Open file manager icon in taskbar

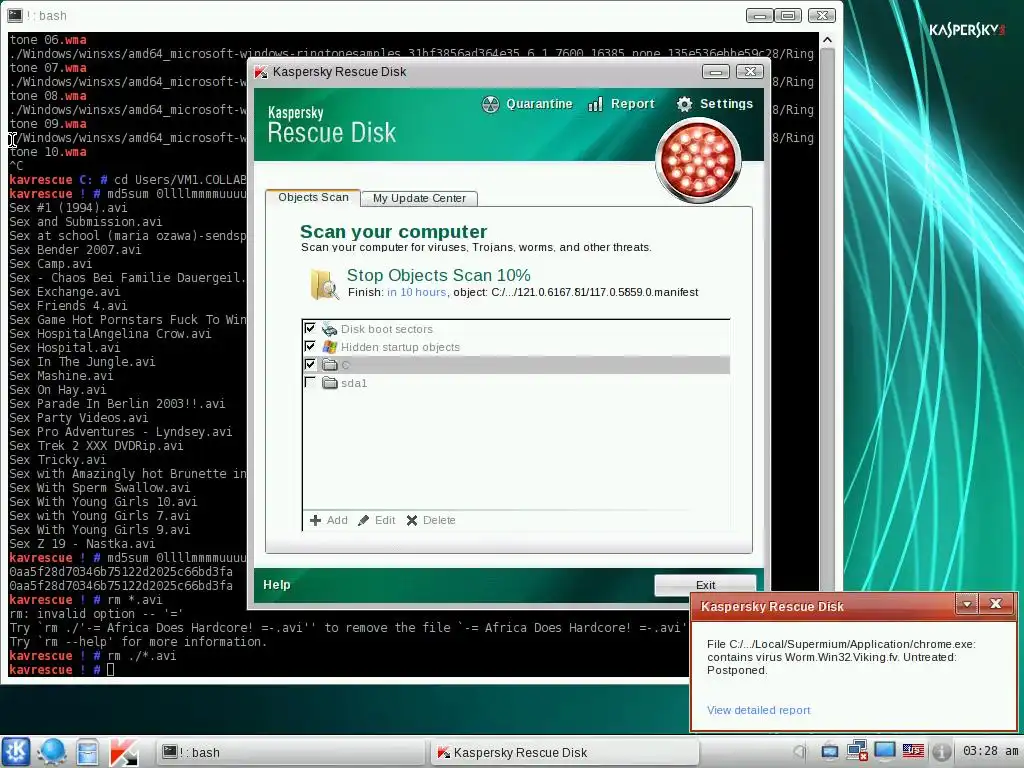pyautogui.click(x=87, y=752)
